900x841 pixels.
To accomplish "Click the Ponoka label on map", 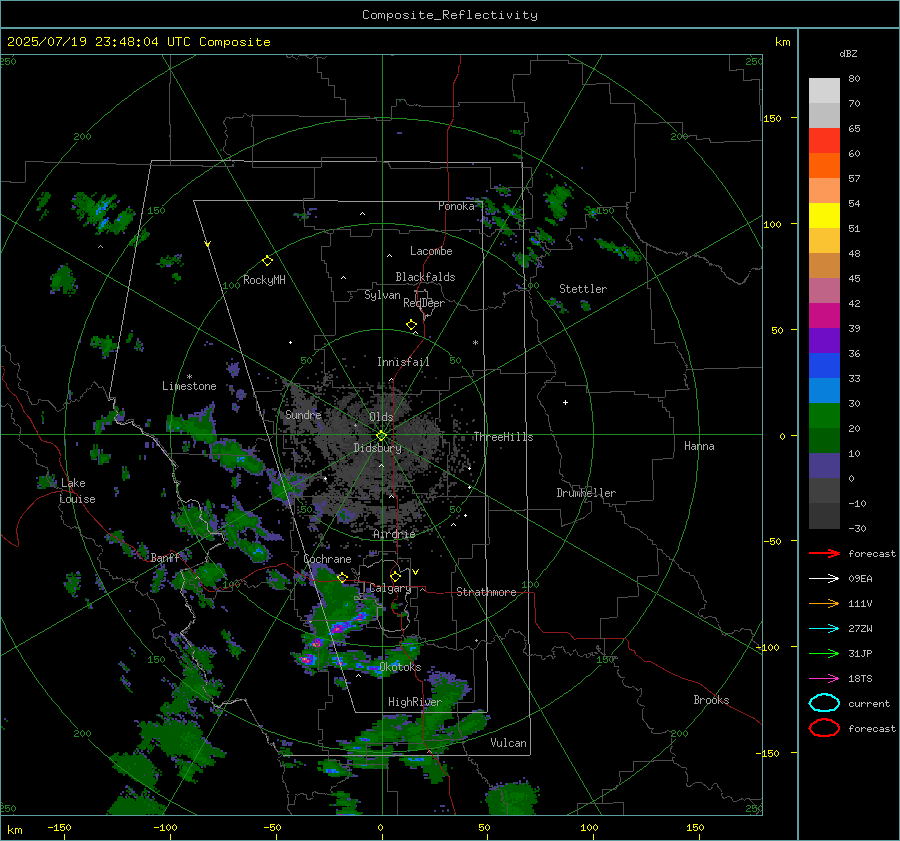I will [x=456, y=206].
